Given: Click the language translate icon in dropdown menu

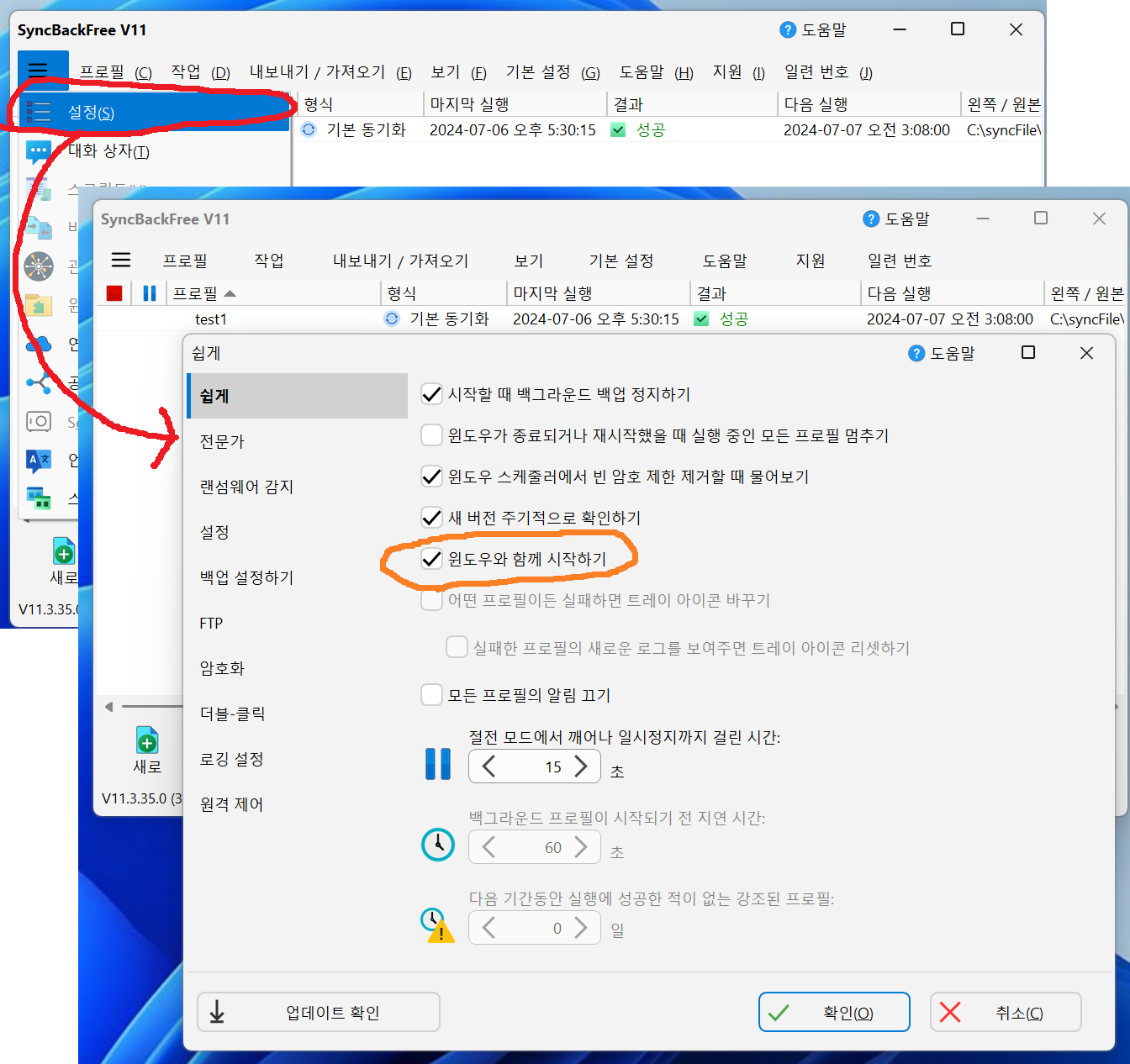Looking at the screenshot, I should pyautogui.click(x=39, y=461).
